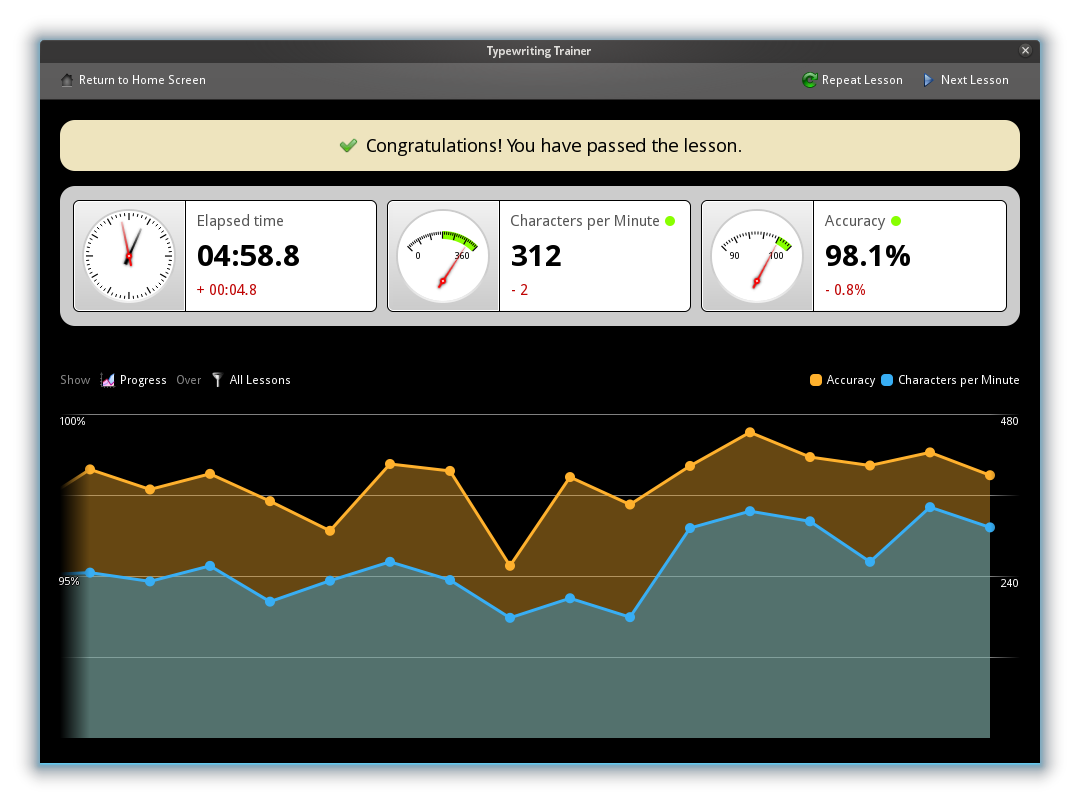Toggle the orange Accuracy legend swatch
Image resolution: width=1080 pixels, height=803 pixels.
[816, 380]
